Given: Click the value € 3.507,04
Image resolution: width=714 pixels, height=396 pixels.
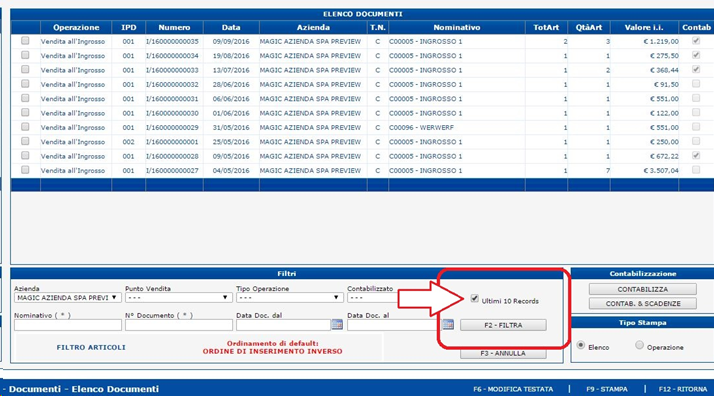Looking at the screenshot, I should (661, 171).
